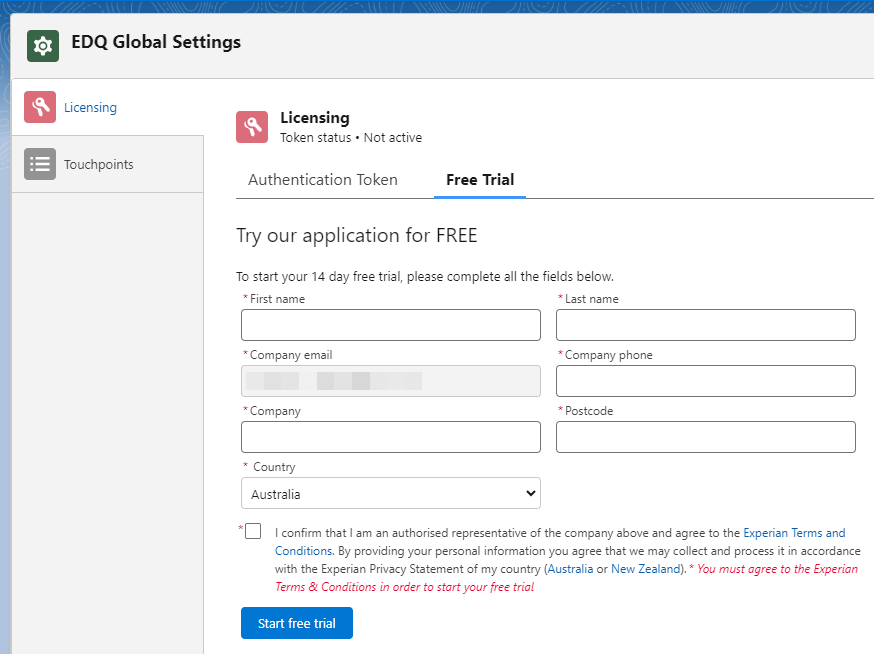Tick the authorised representative confirmation checkbox
This screenshot has height=654, width=874.
click(x=253, y=531)
